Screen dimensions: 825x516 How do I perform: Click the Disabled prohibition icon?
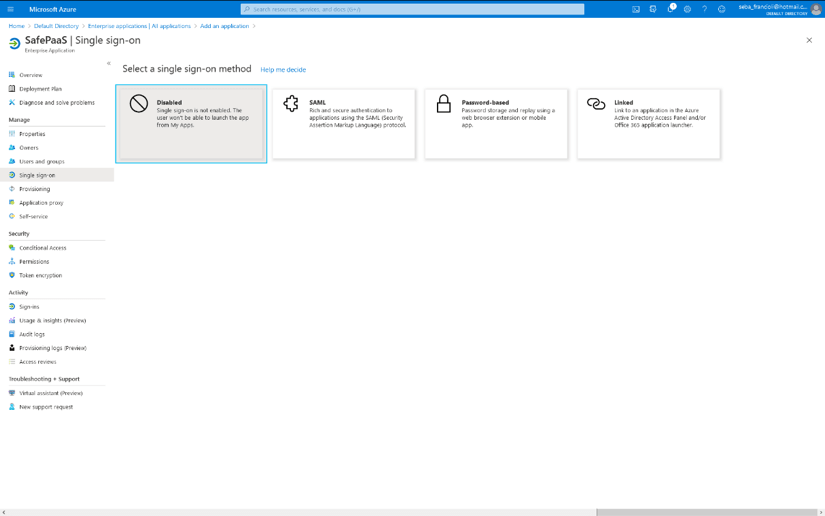coord(139,104)
